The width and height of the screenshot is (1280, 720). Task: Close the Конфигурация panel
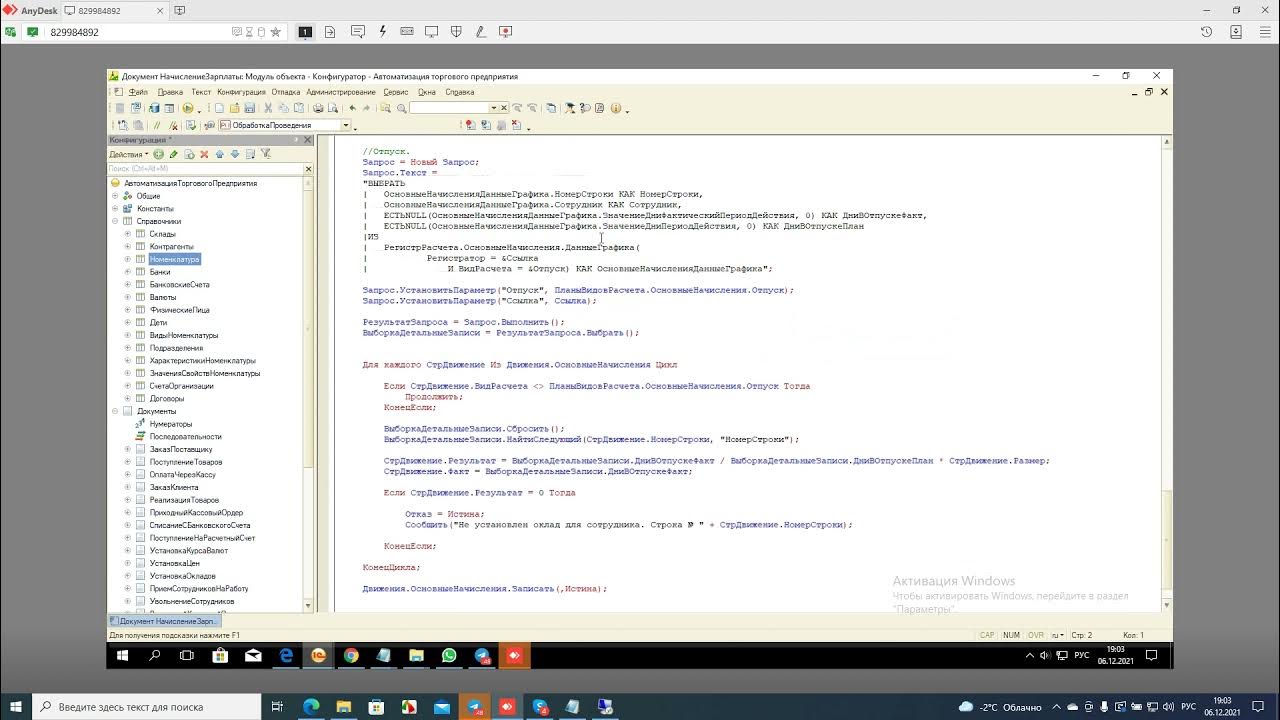click(309, 140)
